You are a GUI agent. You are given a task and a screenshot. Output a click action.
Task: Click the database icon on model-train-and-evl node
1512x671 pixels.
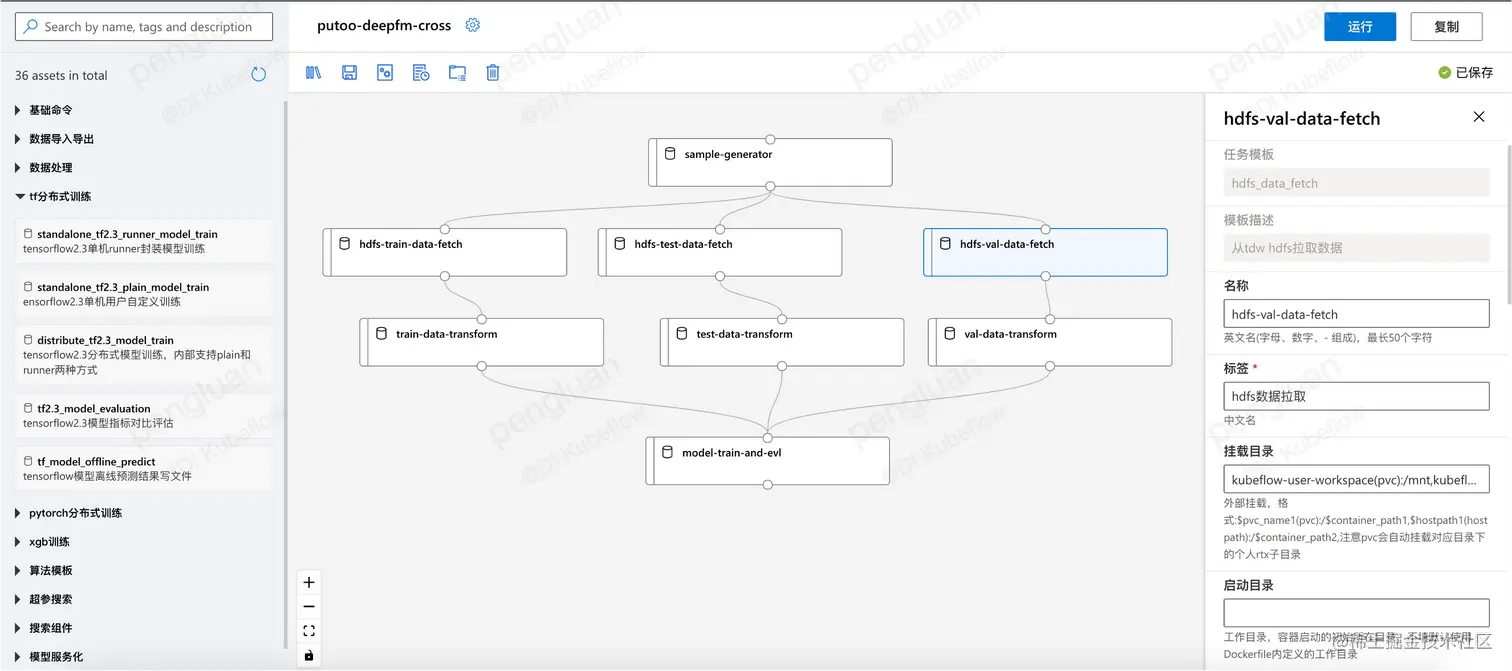667,452
